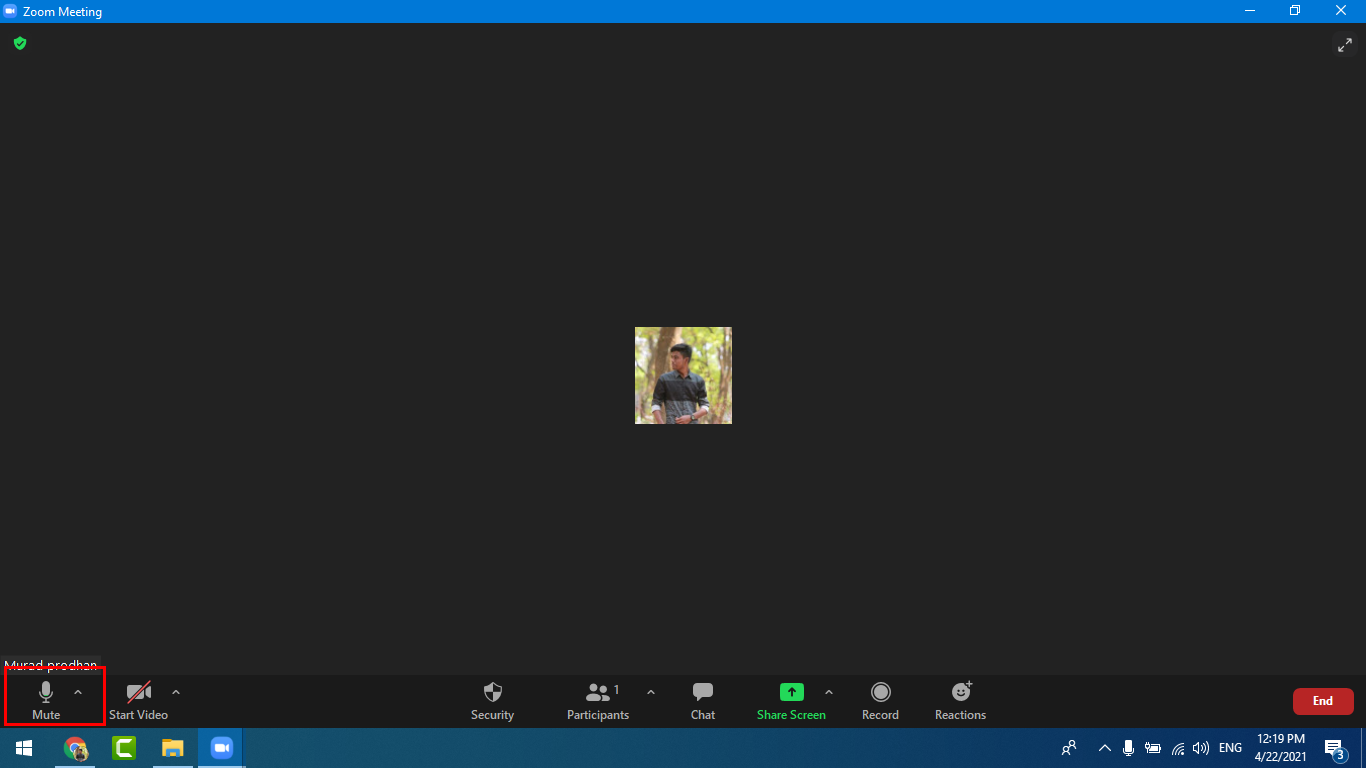Viewport: 1366px width, 768px height.
Task: Open File Explorer from the taskbar
Action: (x=173, y=748)
